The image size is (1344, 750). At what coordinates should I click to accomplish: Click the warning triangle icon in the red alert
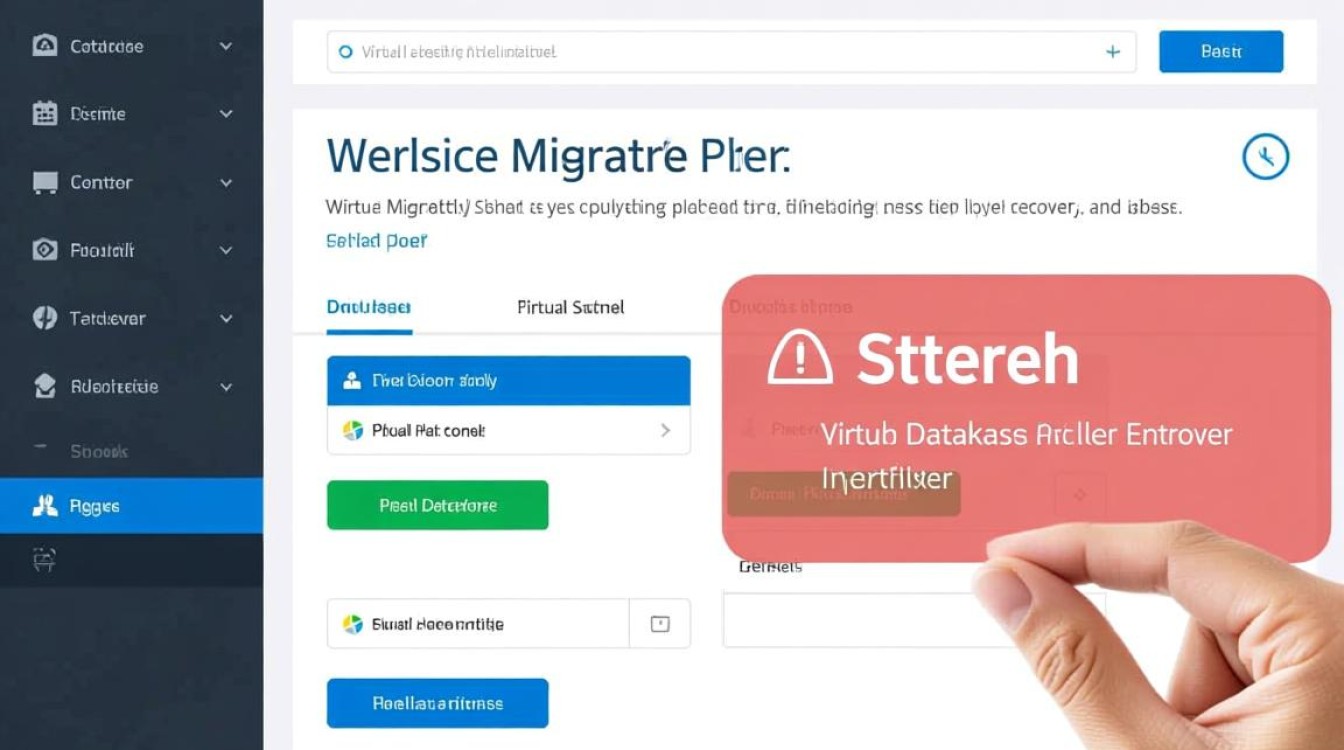(x=800, y=359)
